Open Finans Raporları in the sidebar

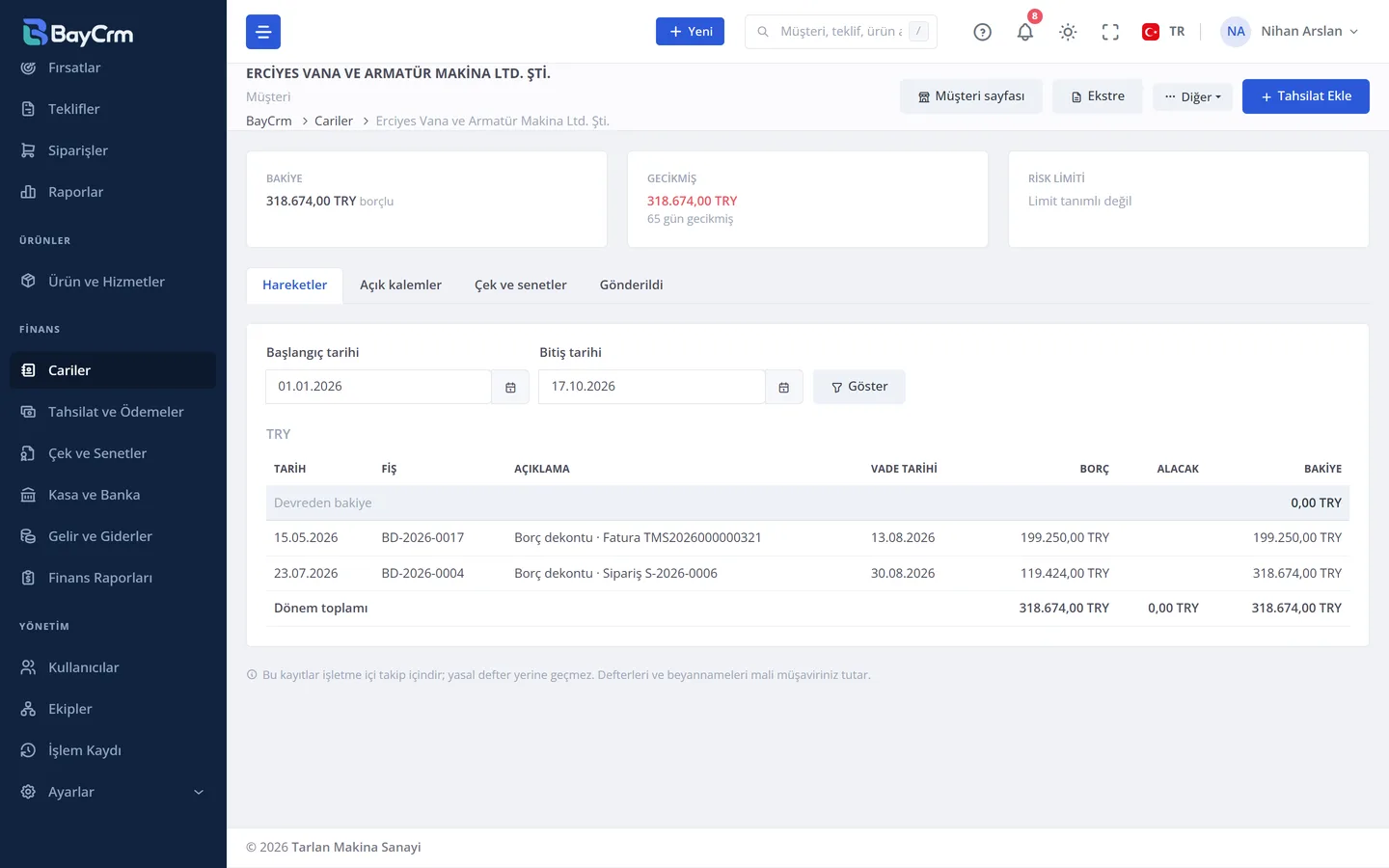point(113,578)
